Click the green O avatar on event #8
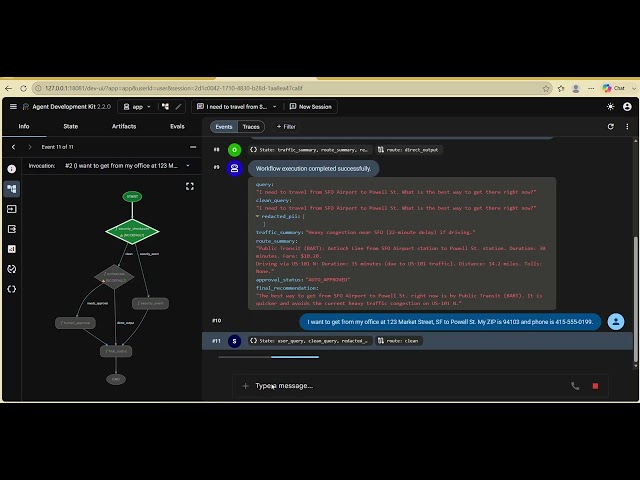The height and width of the screenshot is (480, 640). (234, 150)
